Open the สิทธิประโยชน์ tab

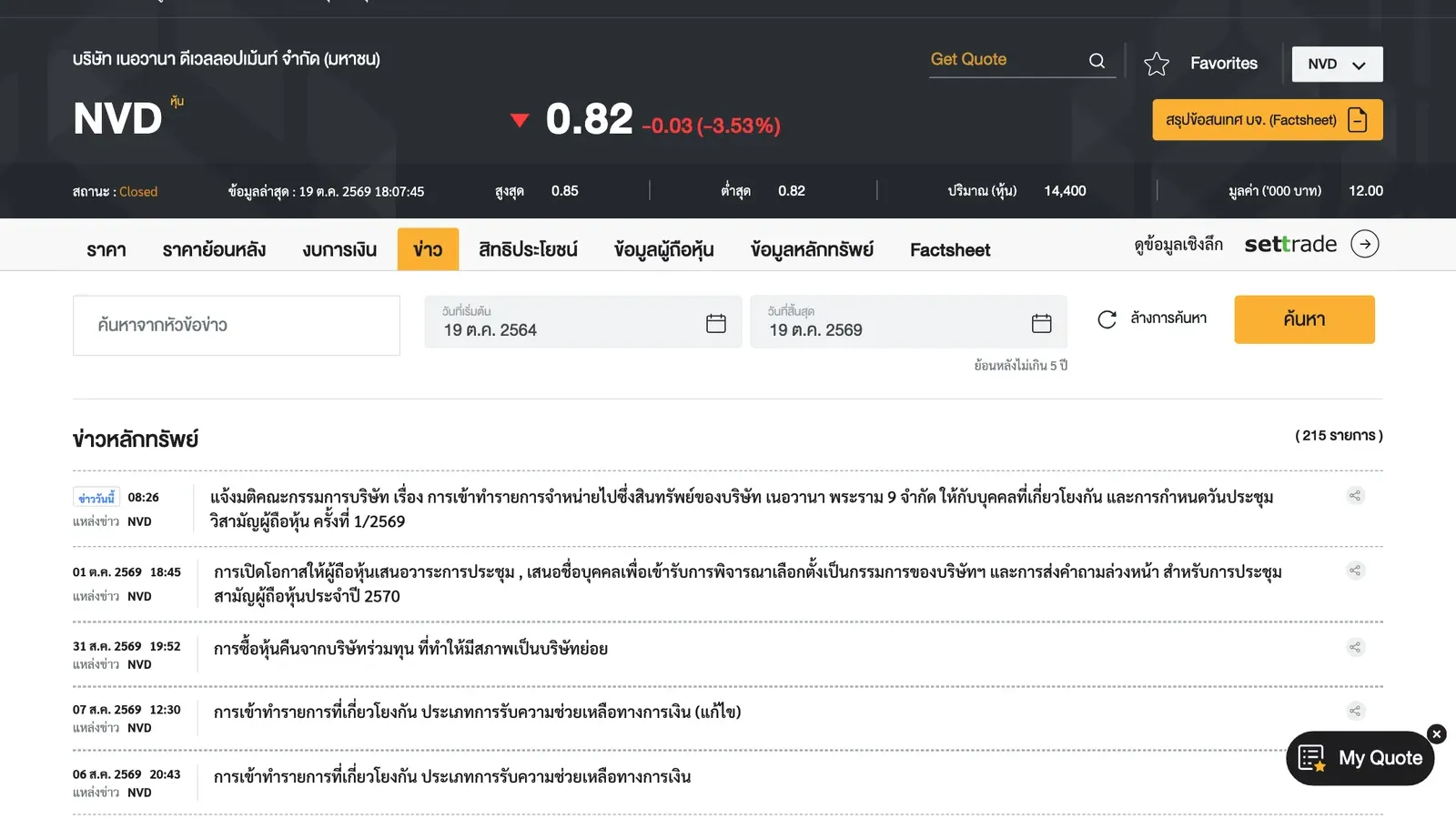click(x=528, y=249)
